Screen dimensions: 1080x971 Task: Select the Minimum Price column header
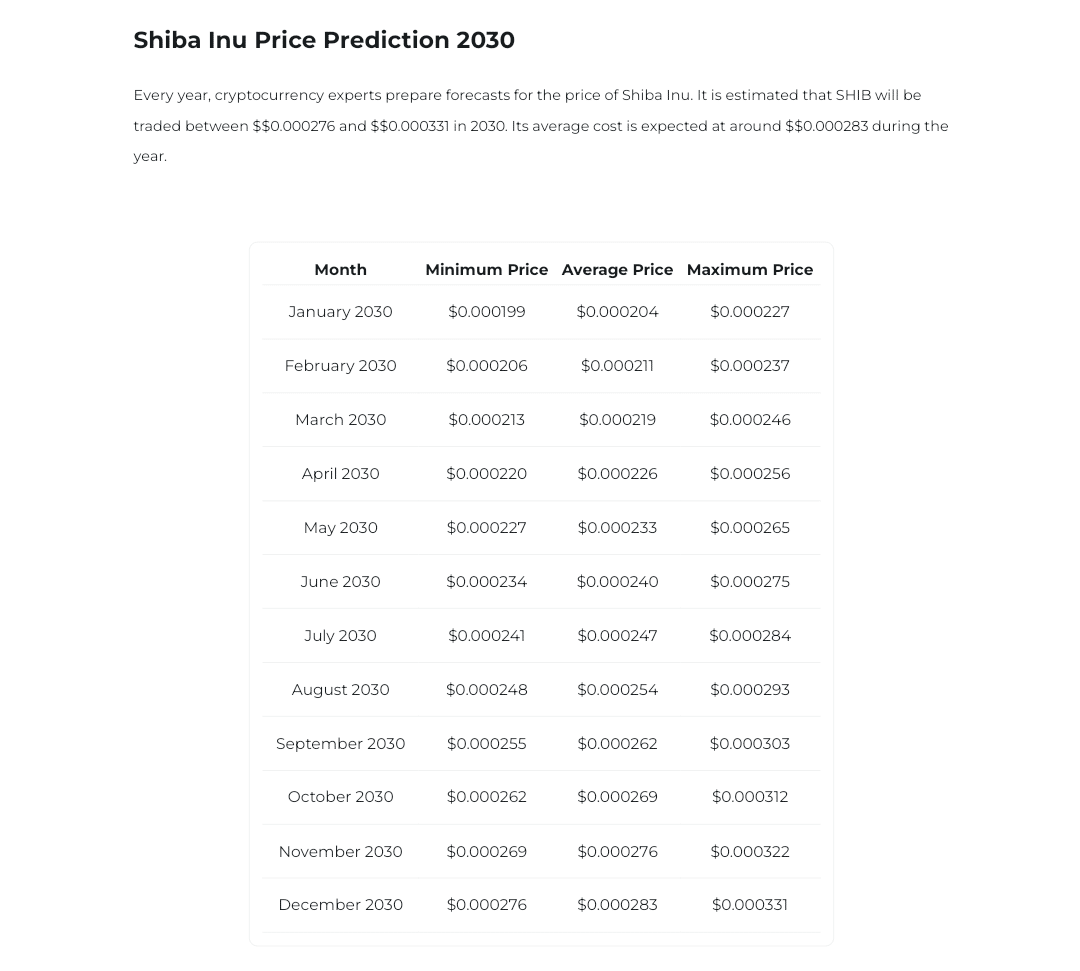pyautogui.click(x=486, y=269)
